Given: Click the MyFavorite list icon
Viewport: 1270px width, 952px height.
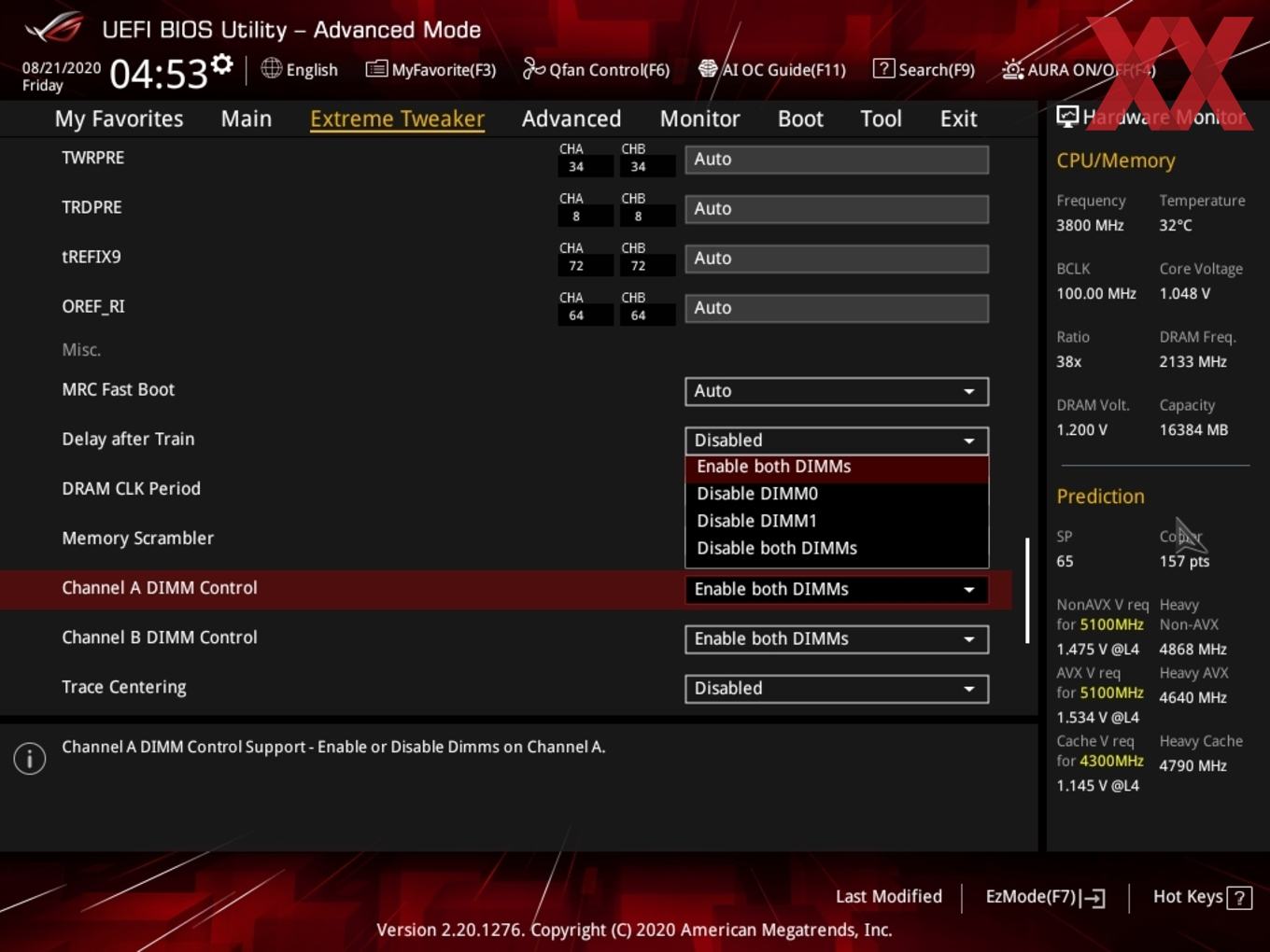Looking at the screenshot, I should tap(376, 69).
